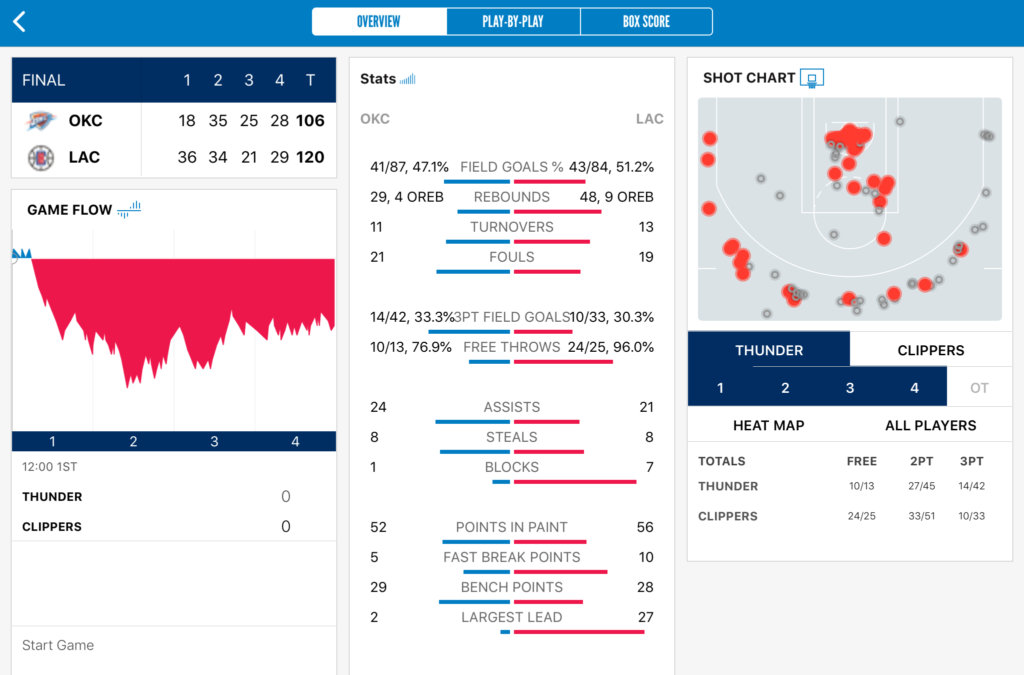Switch shot chart to Heat Map

click(x=768, y=425)
